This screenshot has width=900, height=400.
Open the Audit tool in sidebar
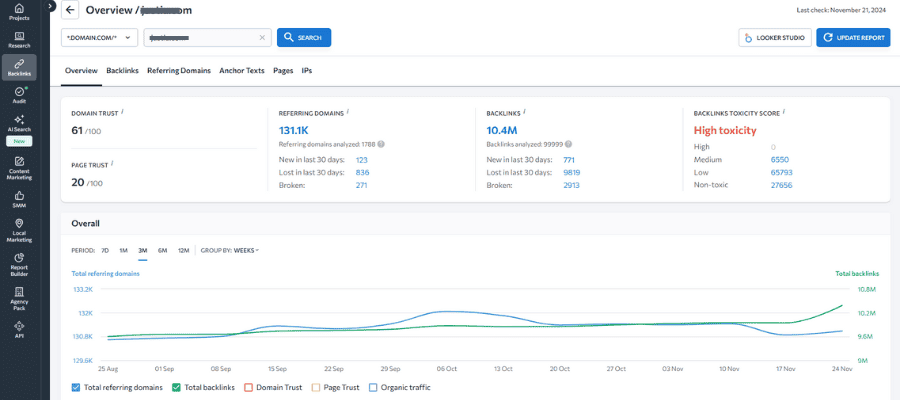coord(19,95)
